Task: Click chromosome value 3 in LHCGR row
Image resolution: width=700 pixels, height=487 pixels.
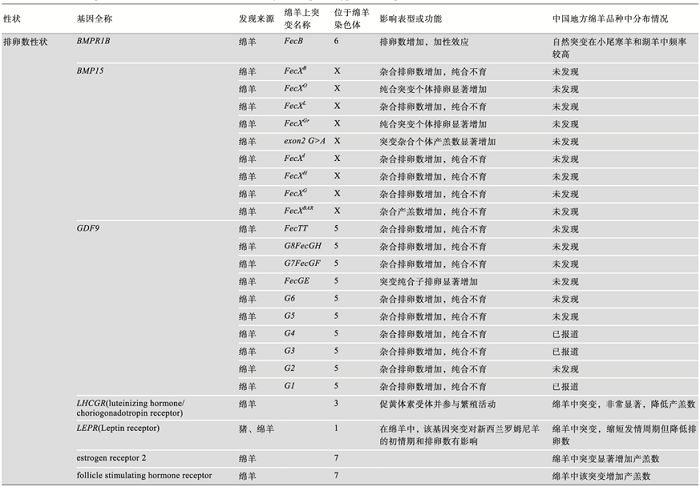Action: click(x=336, y=404)
